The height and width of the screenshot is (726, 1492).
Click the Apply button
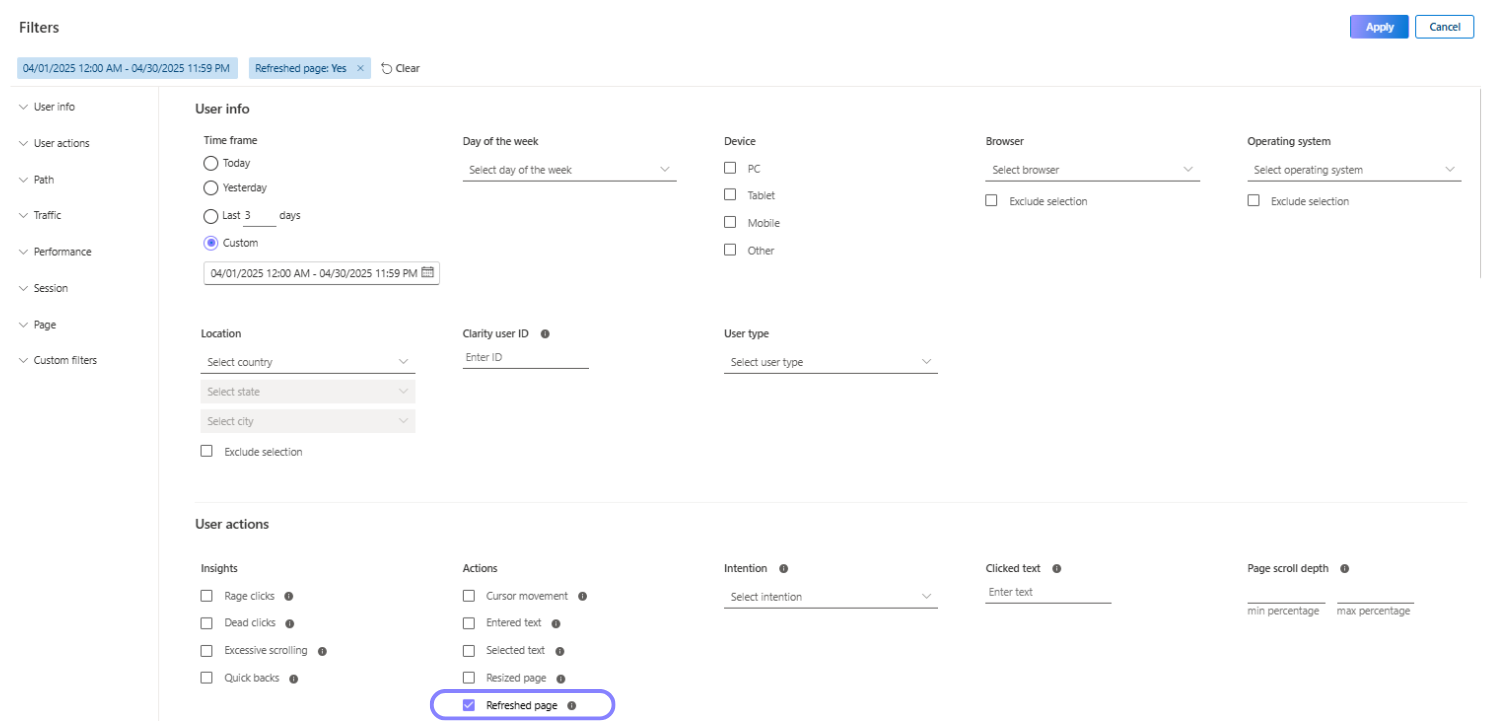1378,27
